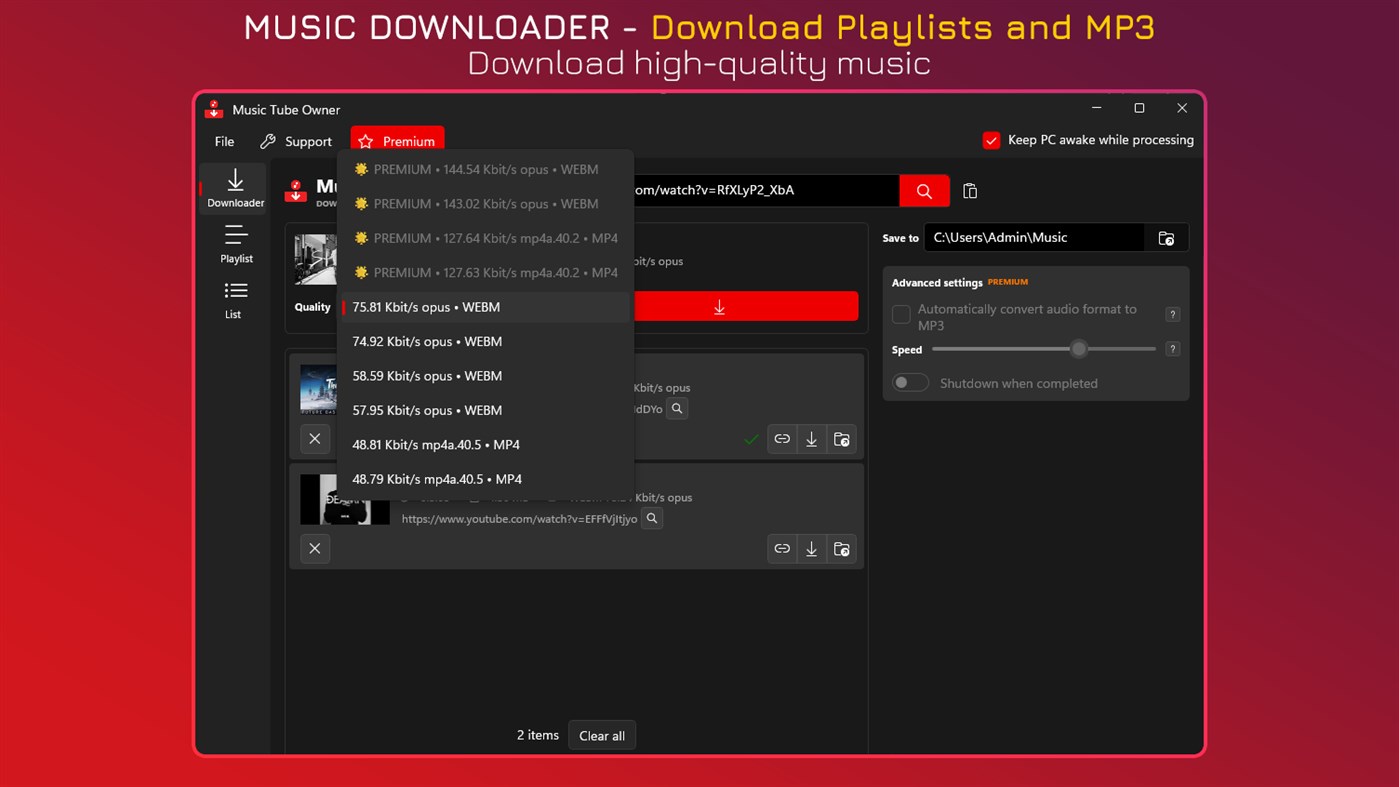1399x787 pixels.
Task: Download the second item individually
Action: point(811,548)
